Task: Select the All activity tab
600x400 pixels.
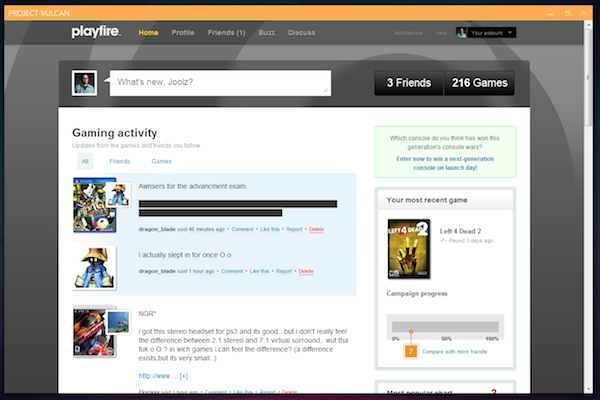Action: (85, 161)
